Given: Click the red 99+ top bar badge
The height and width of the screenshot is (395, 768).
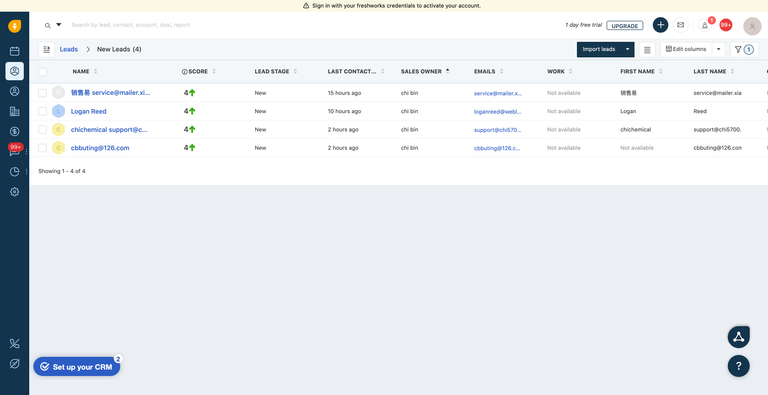Looking at the screenshot, I should tap(725, 25).
